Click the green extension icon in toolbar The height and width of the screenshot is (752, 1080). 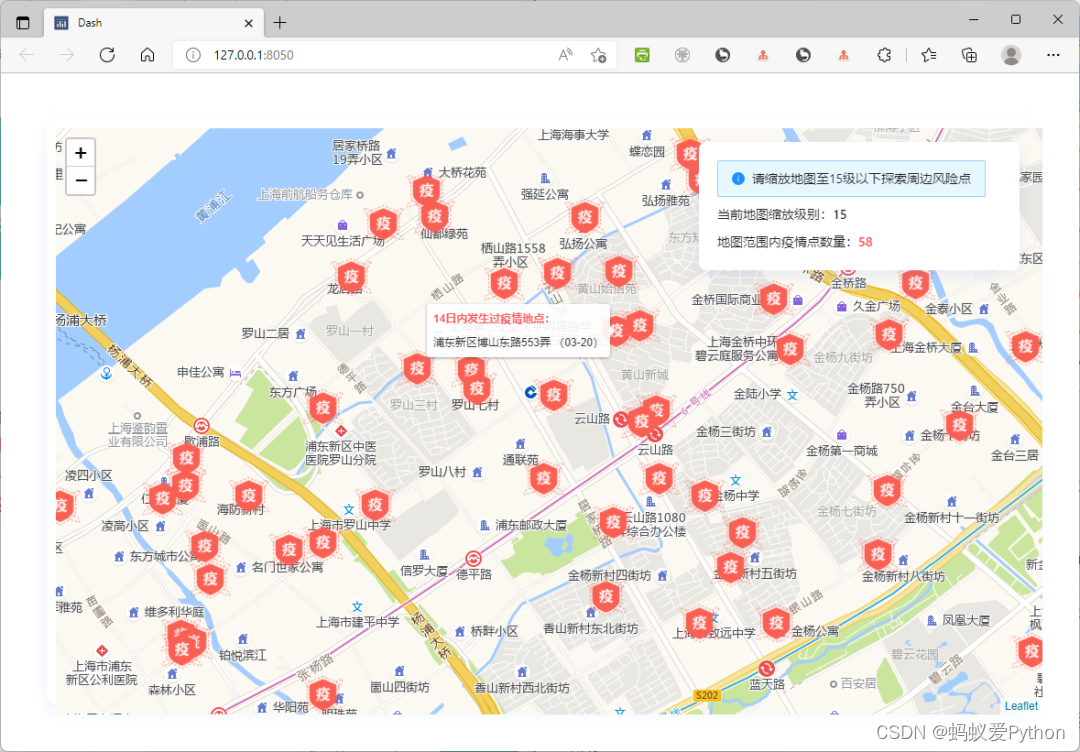[642, 55]
